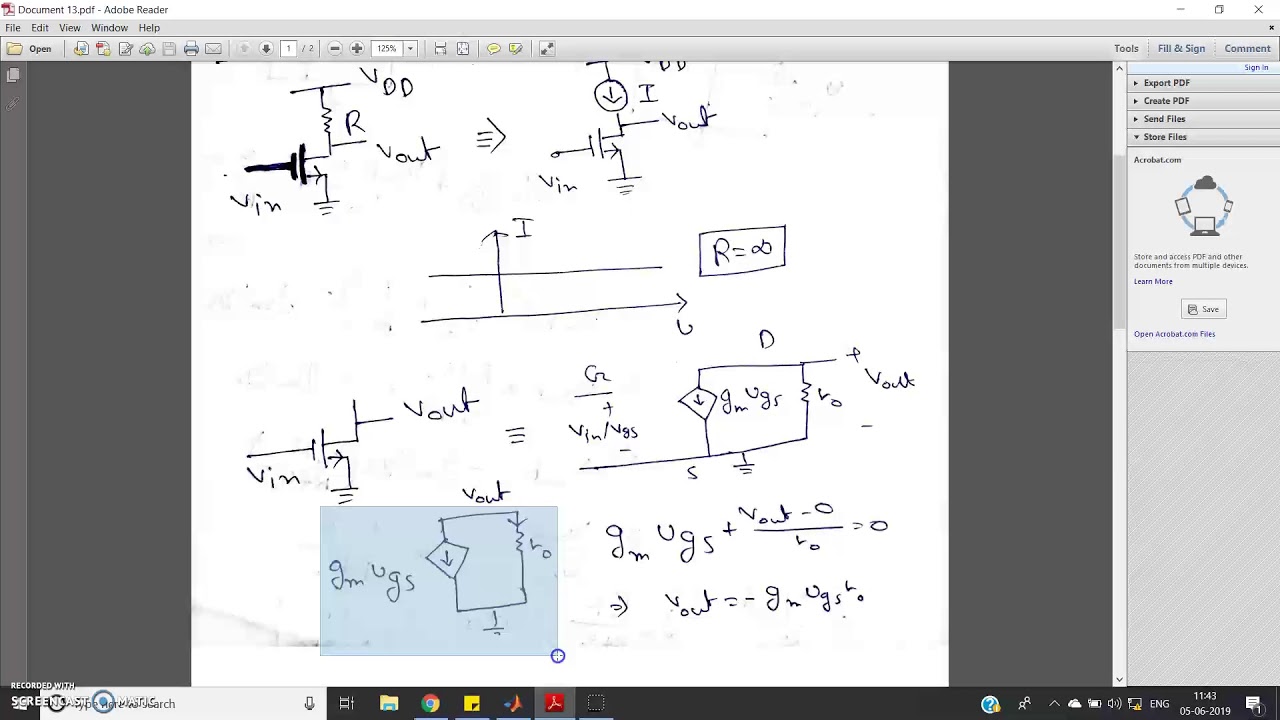Click the fit width scrolling mode icon
This screenshot has width=1280, height=720.
[x=441, y=48]
